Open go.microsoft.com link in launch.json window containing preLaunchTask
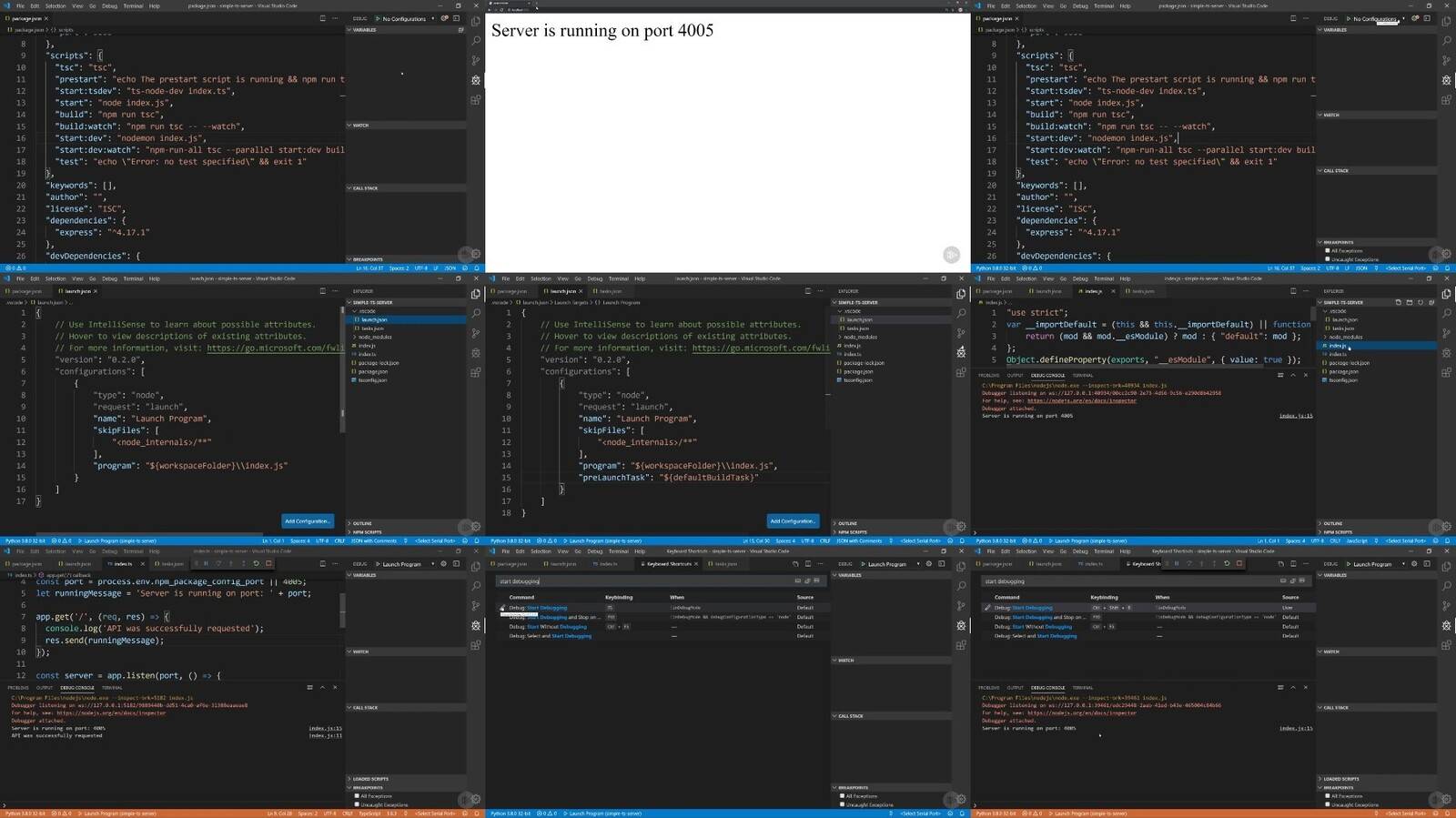This screenshot has height=818, width=1456. pyautogui.click(x=761, y=348)
